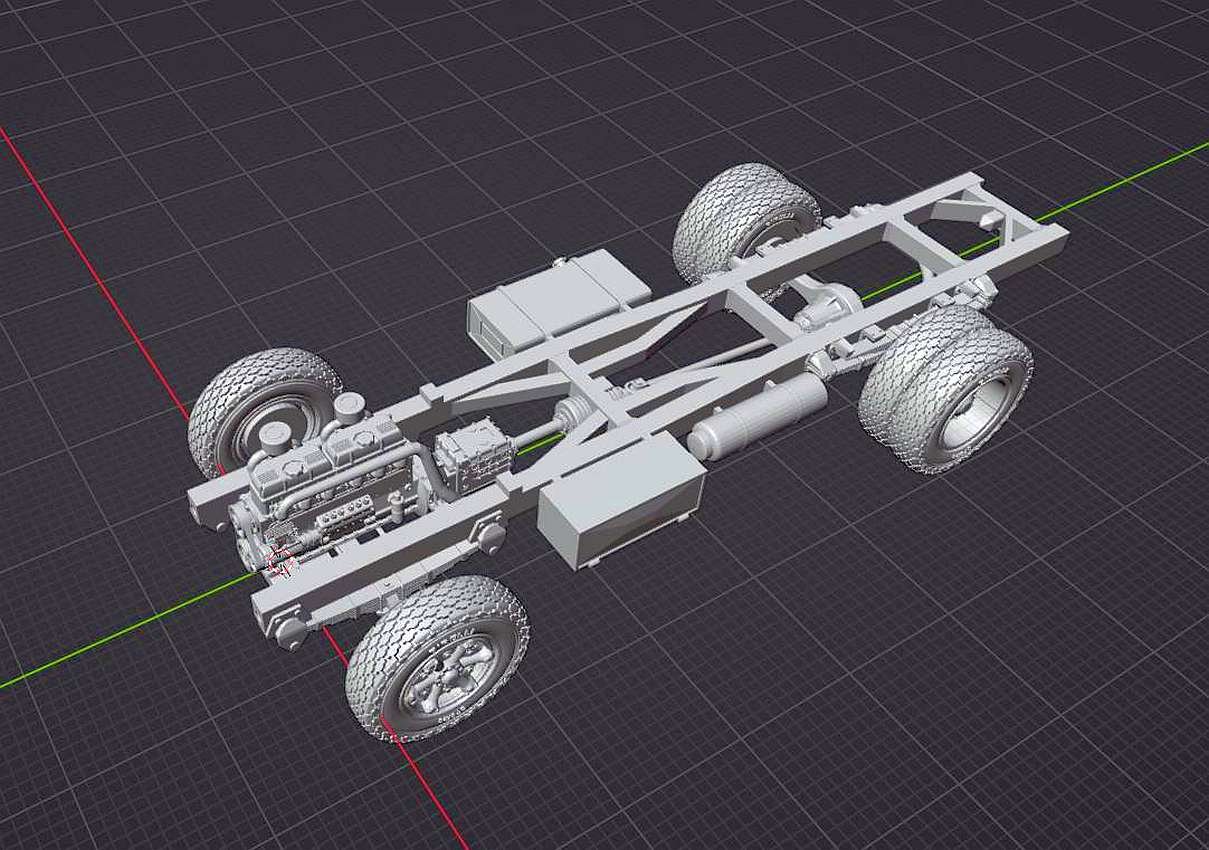
Task: Click the 3D cursor near the engine front
Action: [281, 562]
